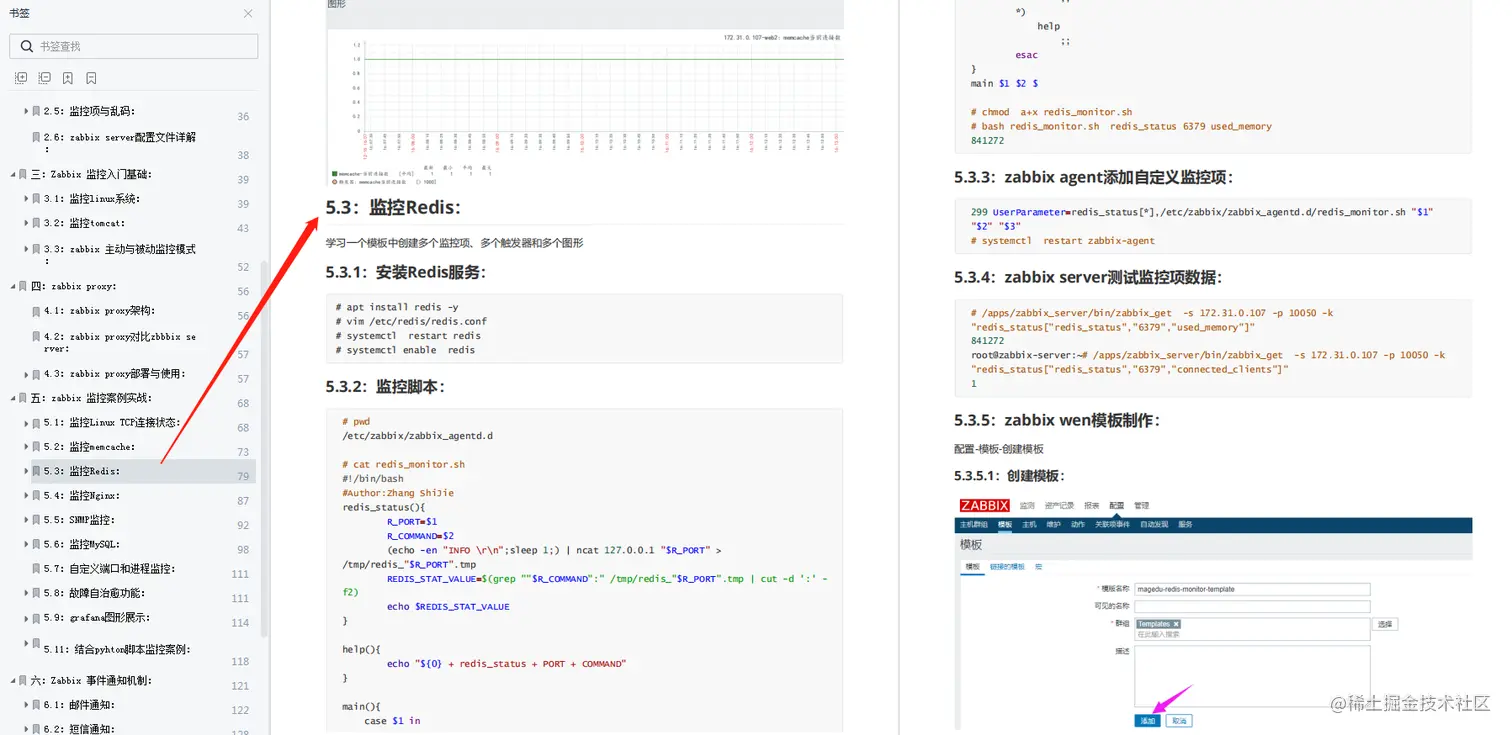The height and width of the screenshot is (735, 1512).
Task: Click 监测 tab in Zabbix screenshot
Action: [1027, 506]
